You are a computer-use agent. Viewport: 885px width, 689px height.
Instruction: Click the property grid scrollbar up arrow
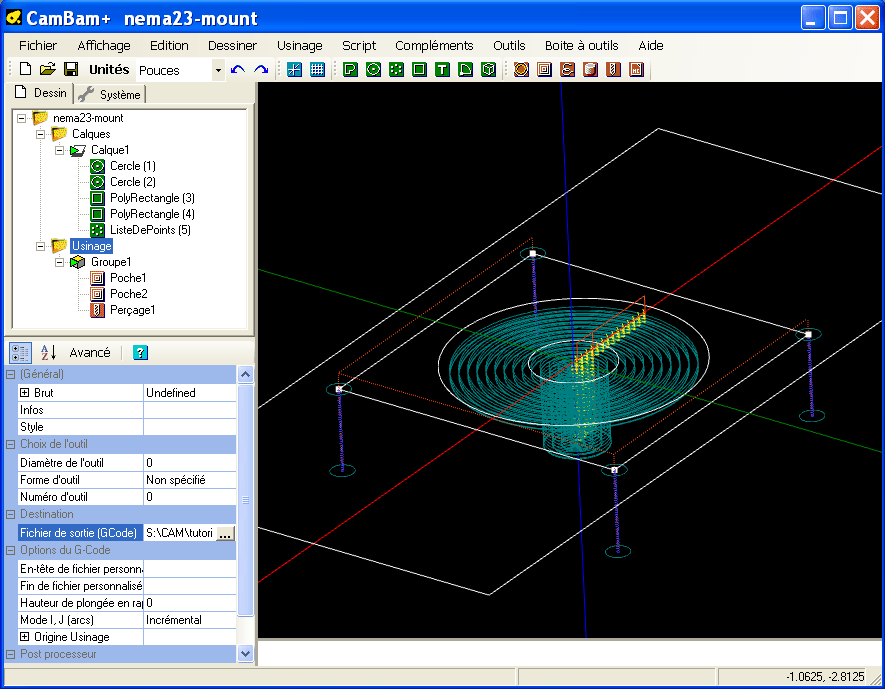coord(246,374)
